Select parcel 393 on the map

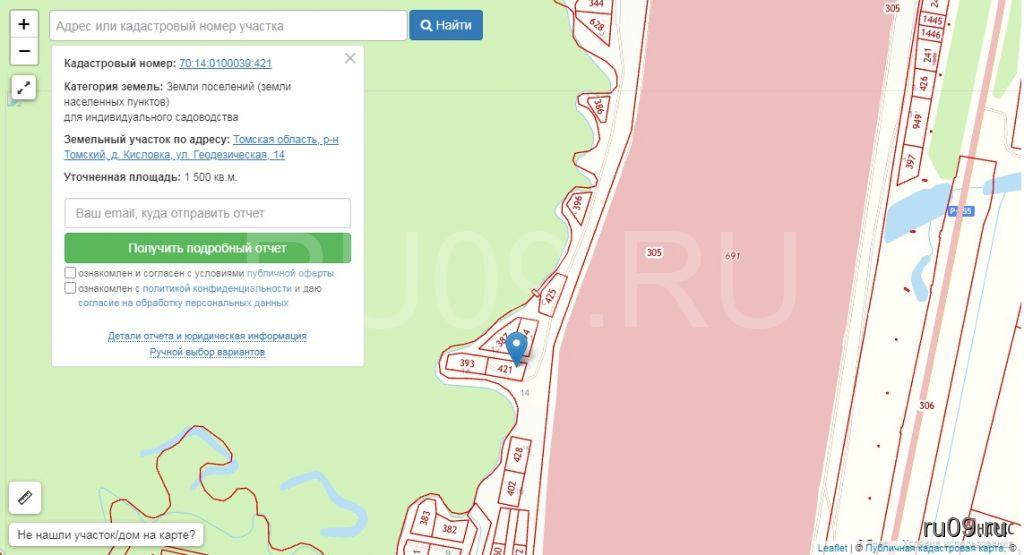pos(466,363)
